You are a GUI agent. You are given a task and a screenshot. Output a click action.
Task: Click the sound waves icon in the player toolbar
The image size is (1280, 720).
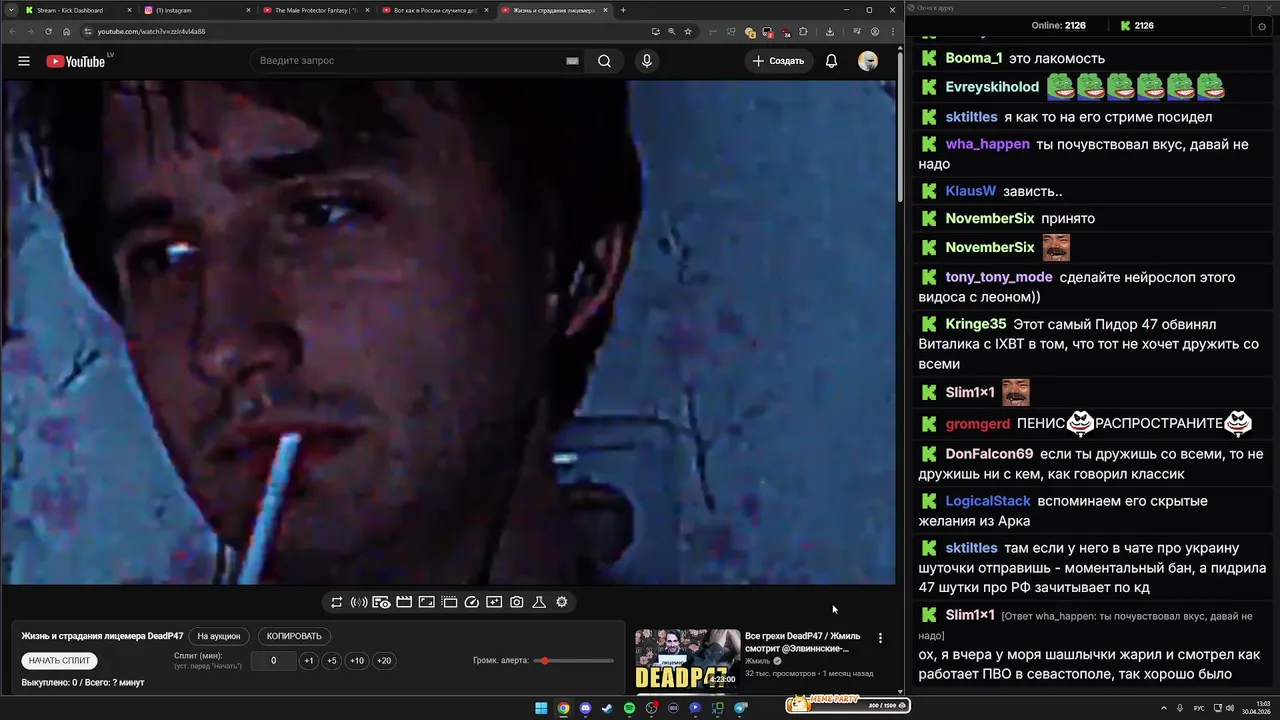pos(359,602)
